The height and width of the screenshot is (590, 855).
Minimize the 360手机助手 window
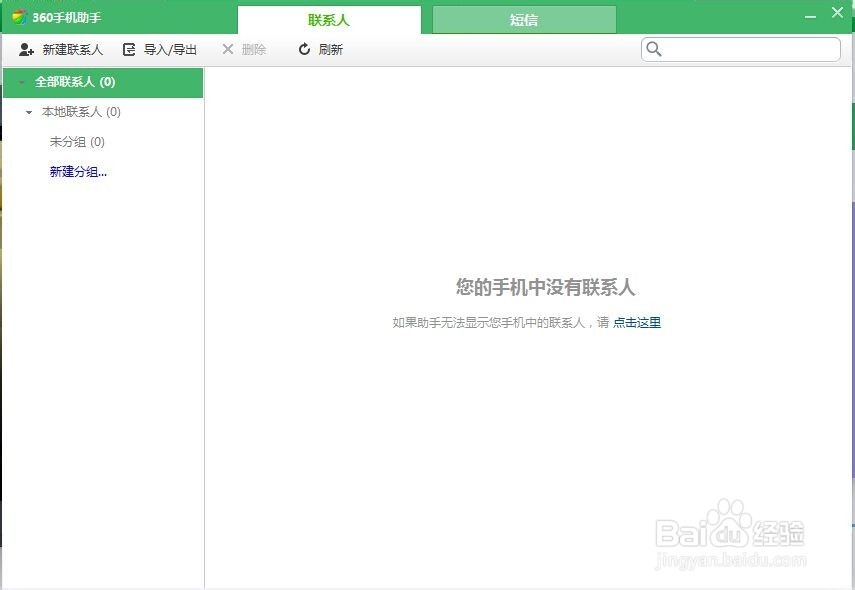811,13
